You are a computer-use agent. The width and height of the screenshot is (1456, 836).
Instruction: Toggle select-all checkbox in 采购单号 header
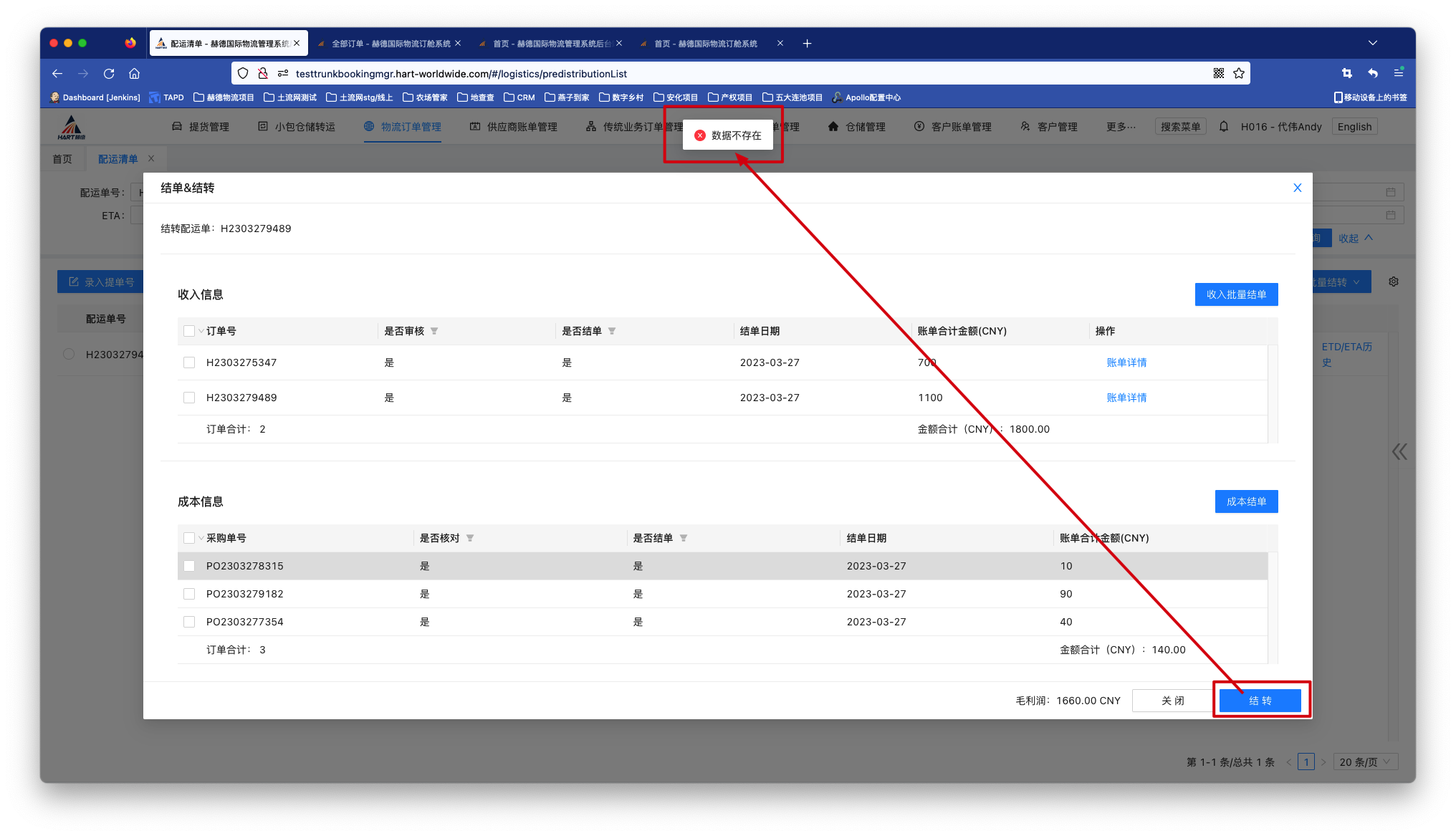click(189, 538)
